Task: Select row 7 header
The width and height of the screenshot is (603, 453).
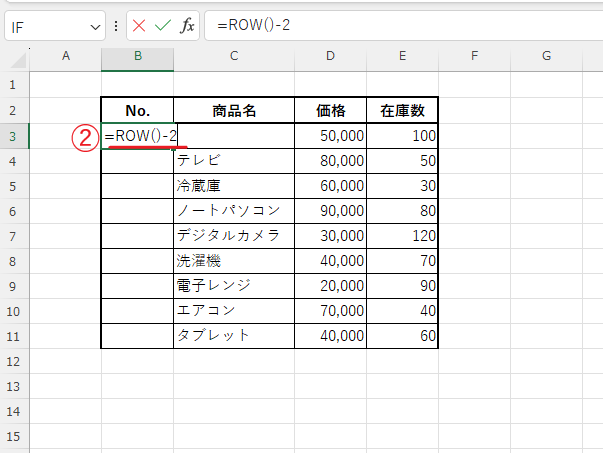Action: coord(15,236)
